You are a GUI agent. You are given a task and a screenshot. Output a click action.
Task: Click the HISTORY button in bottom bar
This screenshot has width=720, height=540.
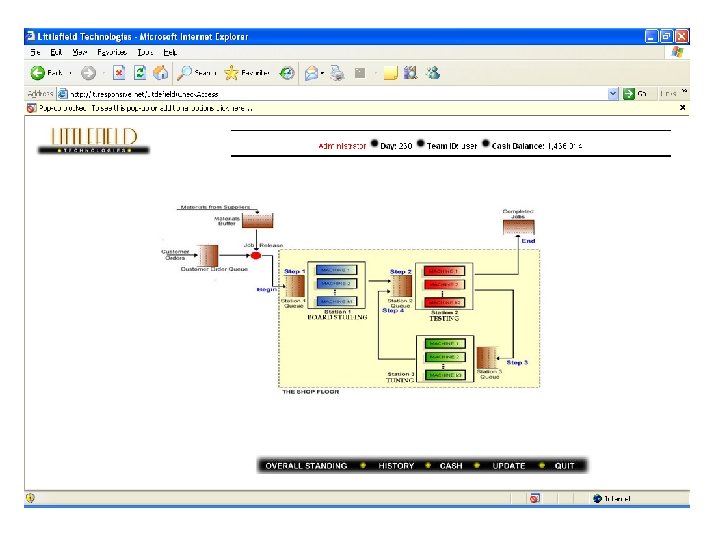396,466
